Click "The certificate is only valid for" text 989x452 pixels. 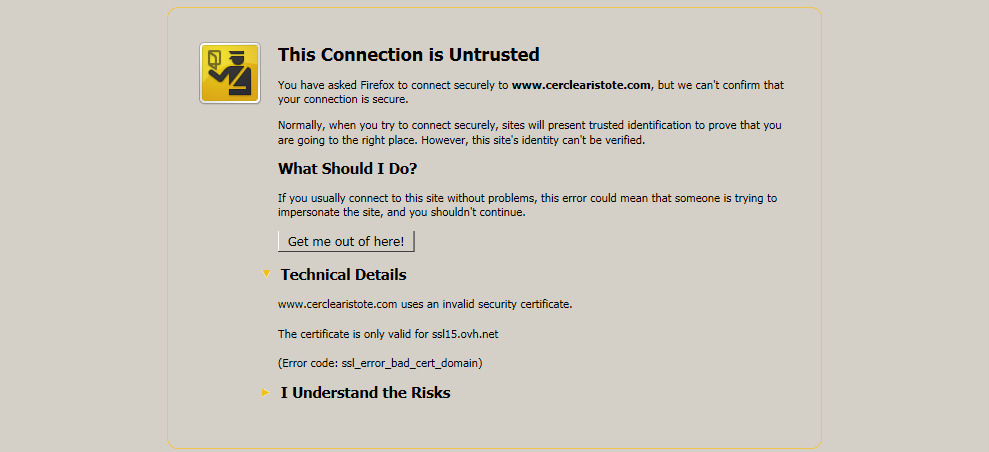point(360,333)
